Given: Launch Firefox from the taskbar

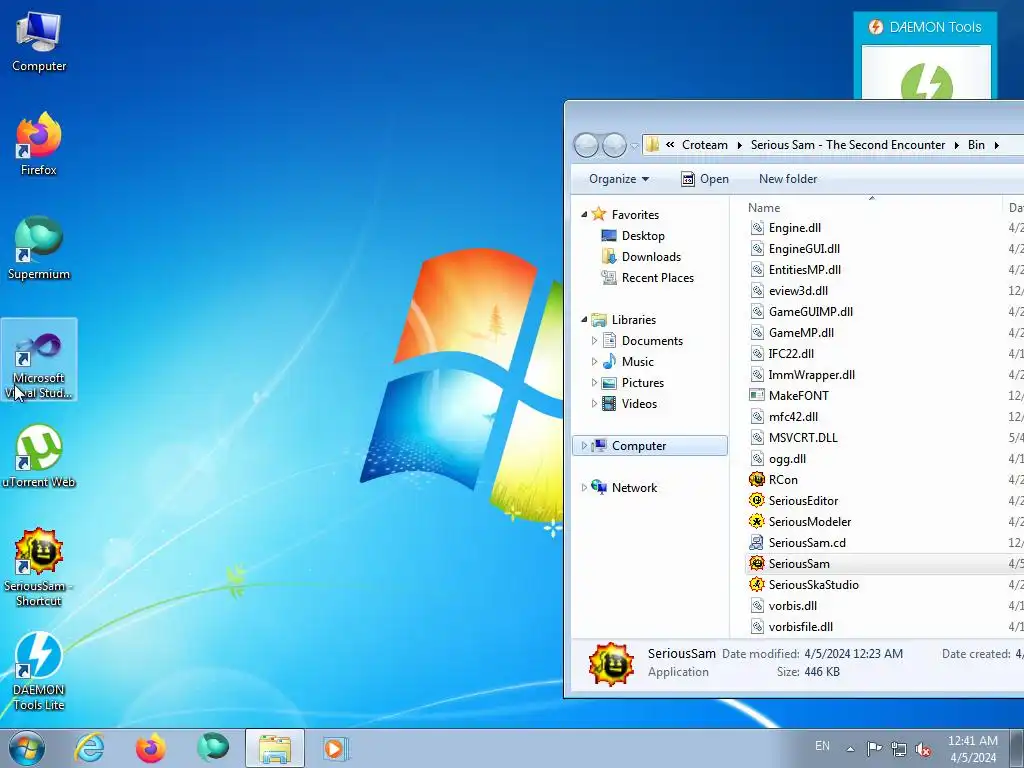Looking at the screenshot, I should (x=151, y=748).
